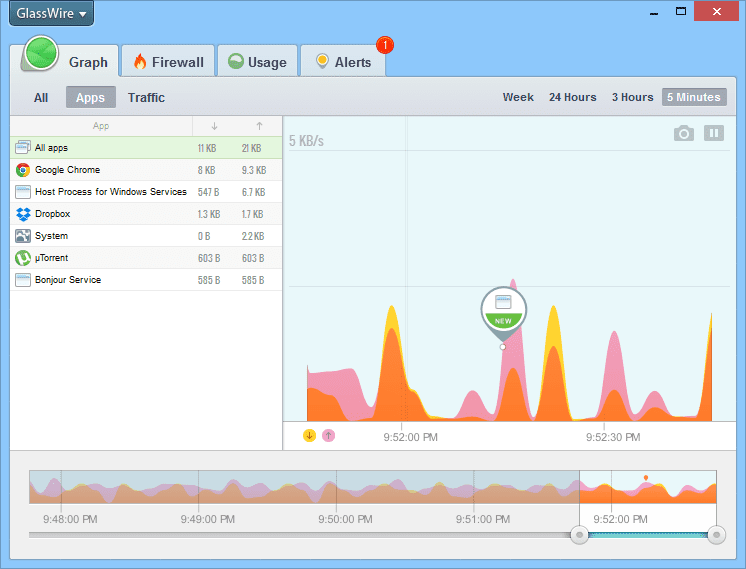
Task: Click the Dropbox icon
Action: (x=23, y=214)
